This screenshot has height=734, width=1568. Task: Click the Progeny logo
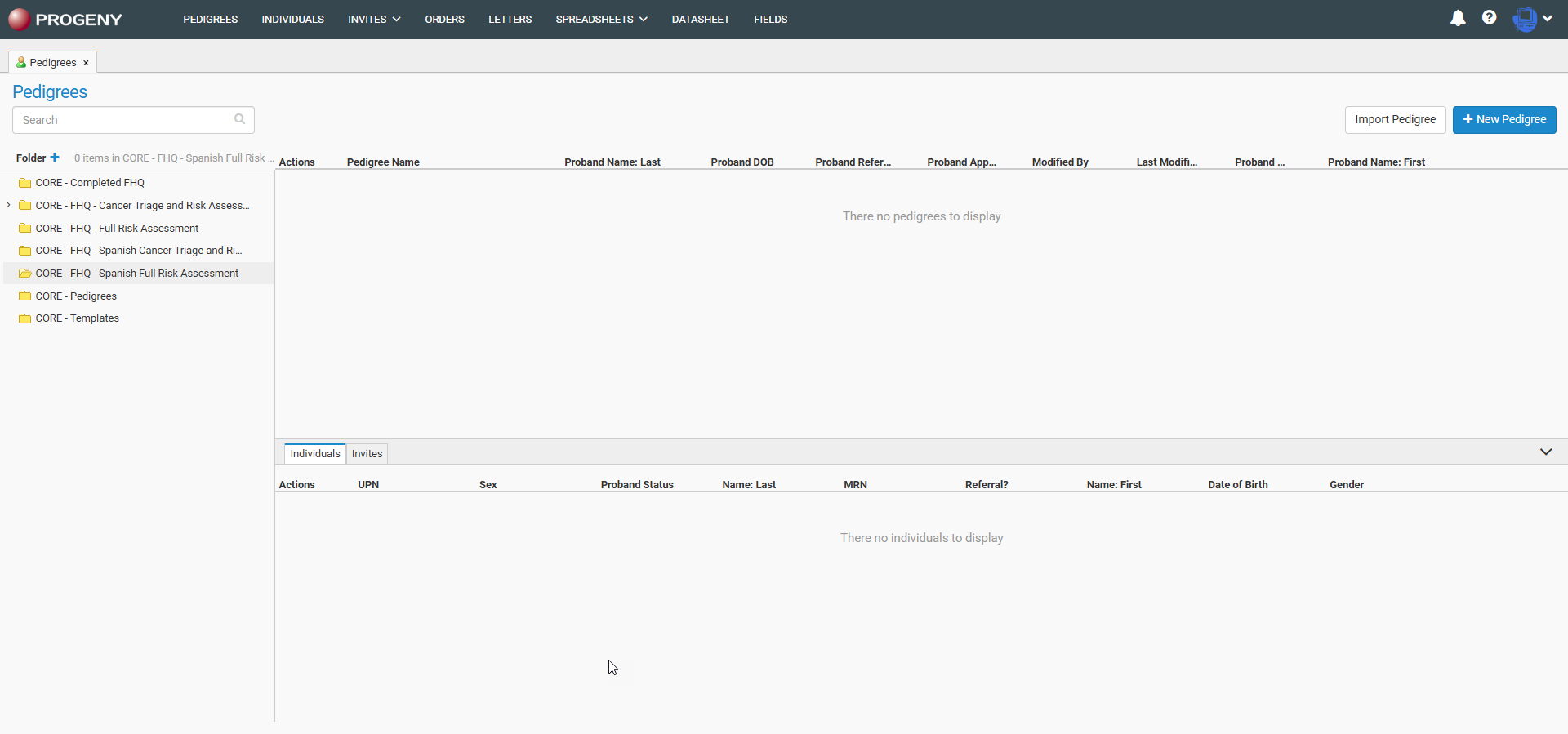[x=65, y=19]
